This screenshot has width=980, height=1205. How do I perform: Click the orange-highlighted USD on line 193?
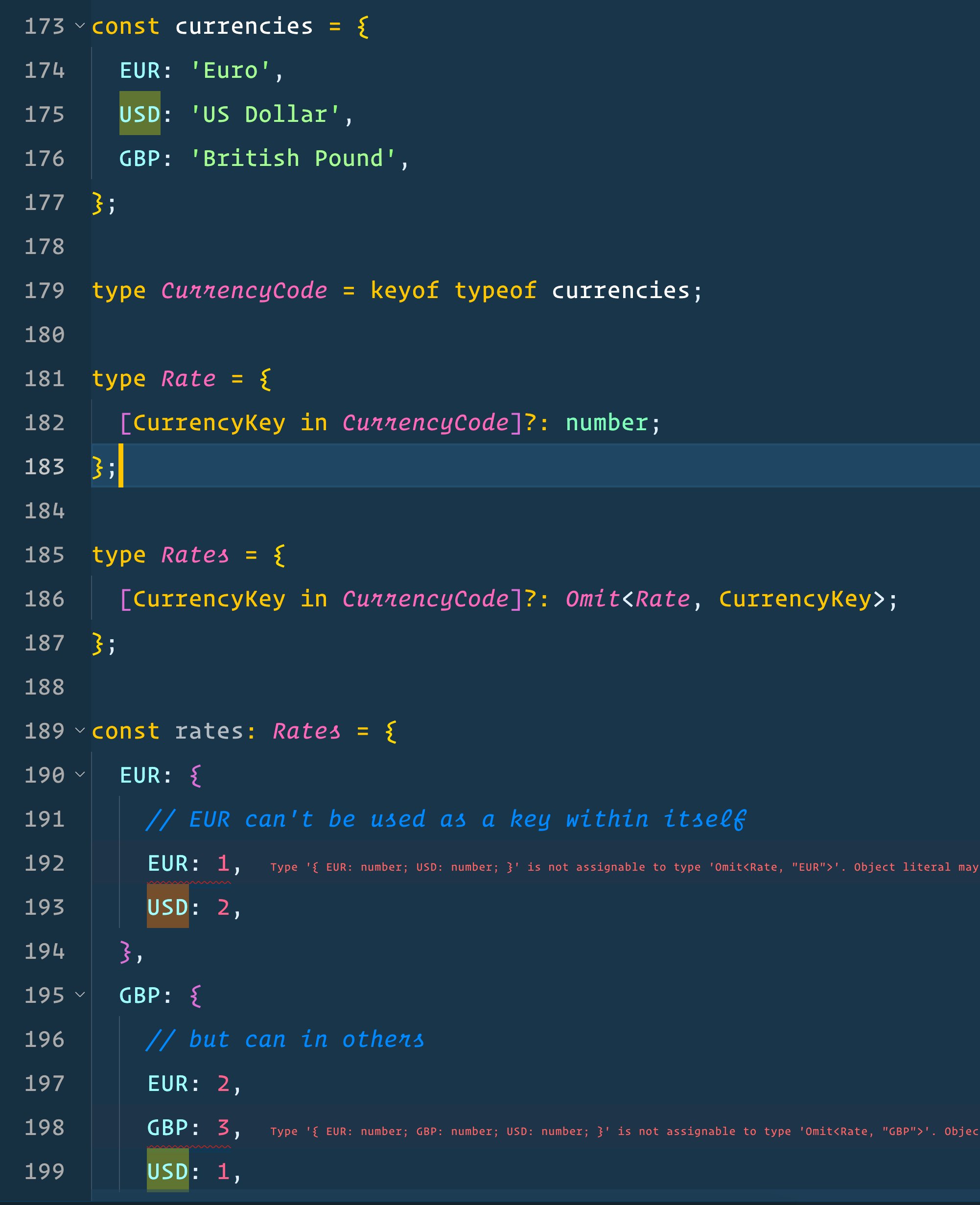pyautogui.click(x=168, y=907)
